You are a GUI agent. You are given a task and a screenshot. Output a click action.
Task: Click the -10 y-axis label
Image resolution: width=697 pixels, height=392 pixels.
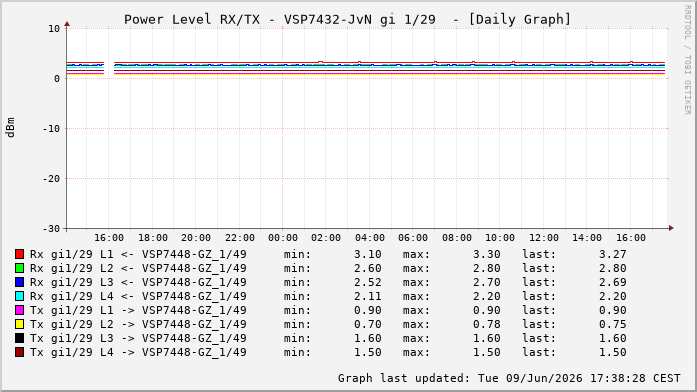click(x=51, y=128)
